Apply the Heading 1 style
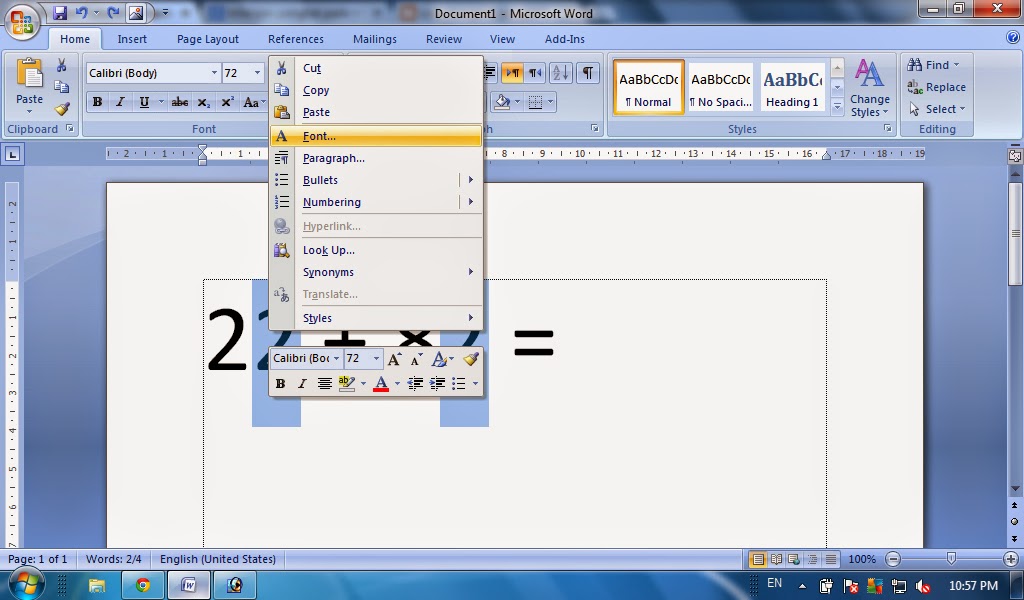The width and height of the screenshot is (1024, 600). click(792, 87)
